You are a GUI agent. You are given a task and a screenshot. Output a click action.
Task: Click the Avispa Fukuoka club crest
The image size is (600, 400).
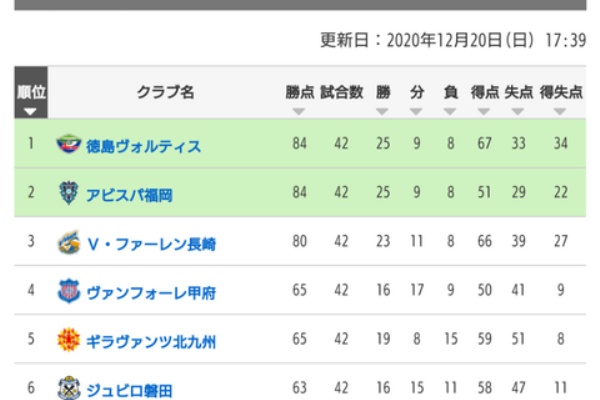click(x=68, y=193)
